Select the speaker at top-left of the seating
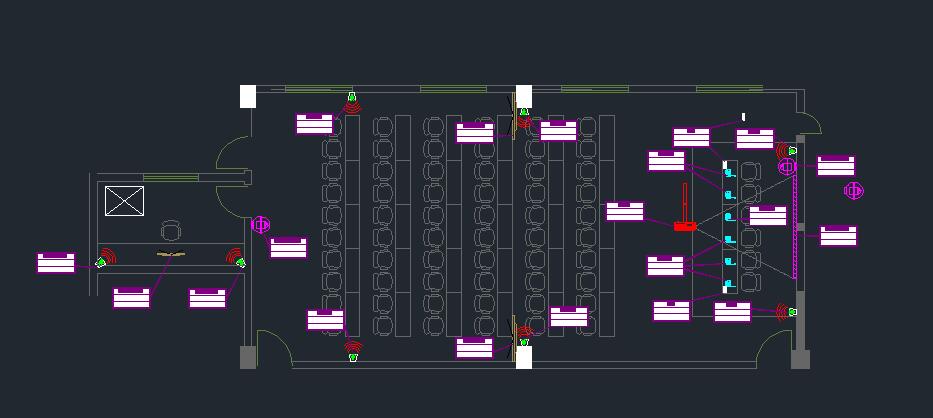 pyautogui.click(x=351, y=105)
